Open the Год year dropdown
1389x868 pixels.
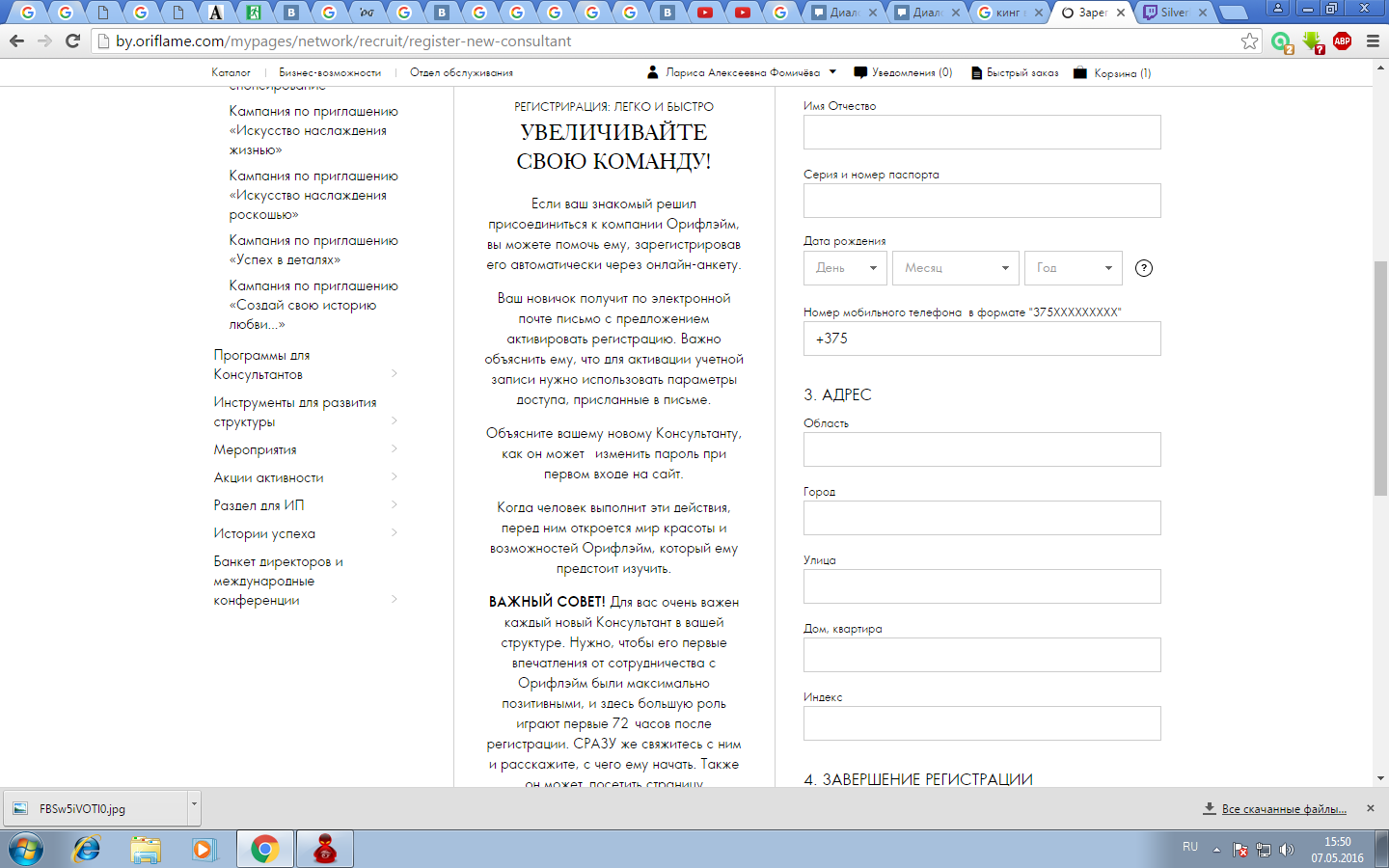(x=1074, y=268)
